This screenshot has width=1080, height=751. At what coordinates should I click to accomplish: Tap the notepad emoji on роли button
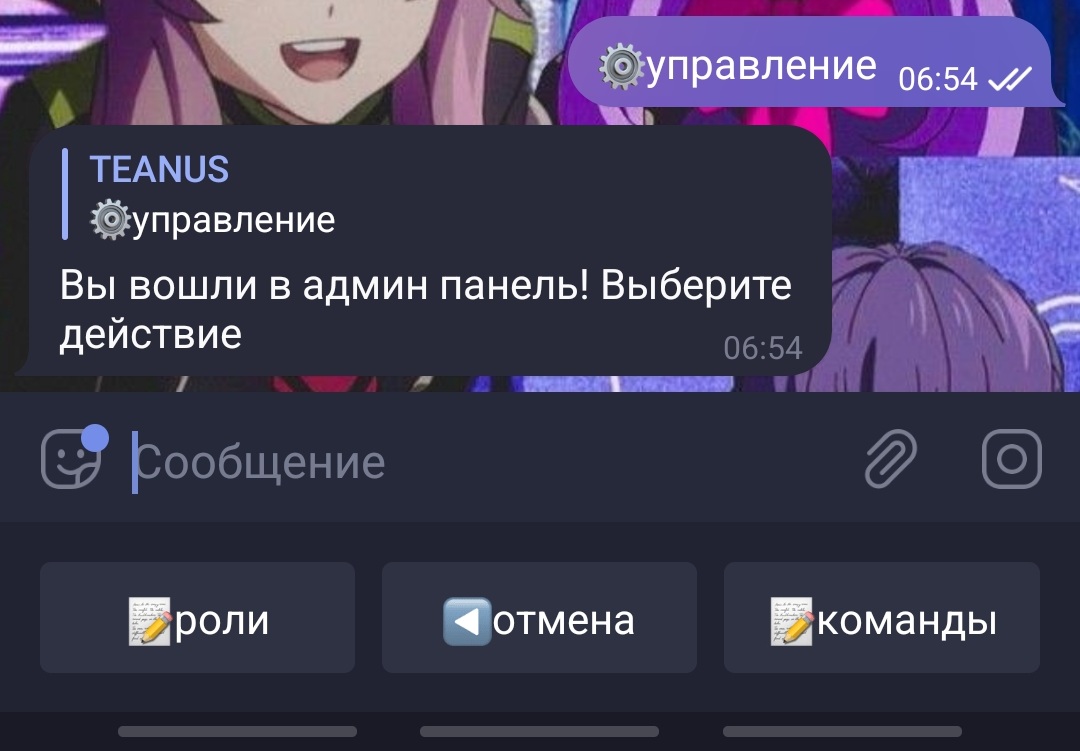pyautogui.click(x=149, y=621)
